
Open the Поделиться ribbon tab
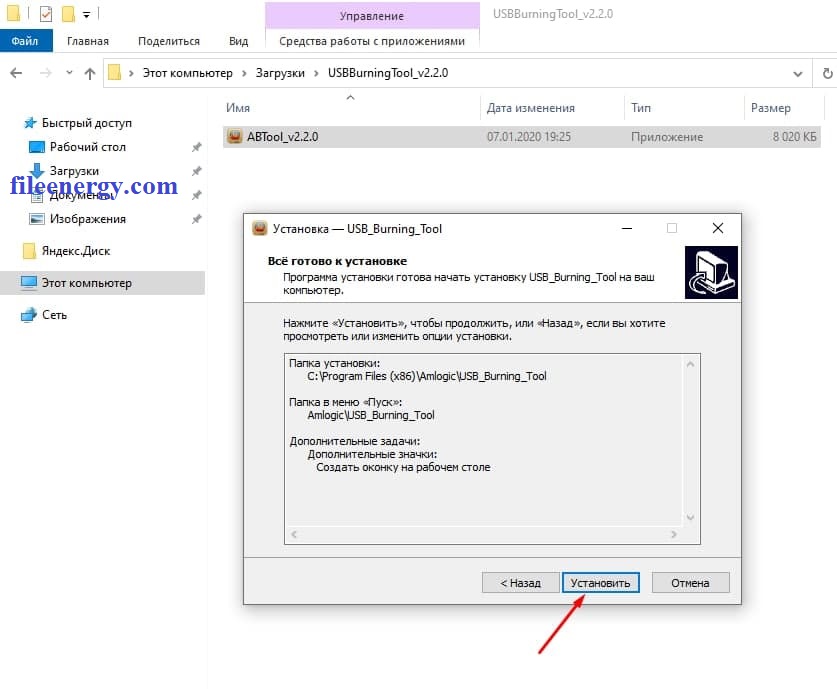click(169, 41)
